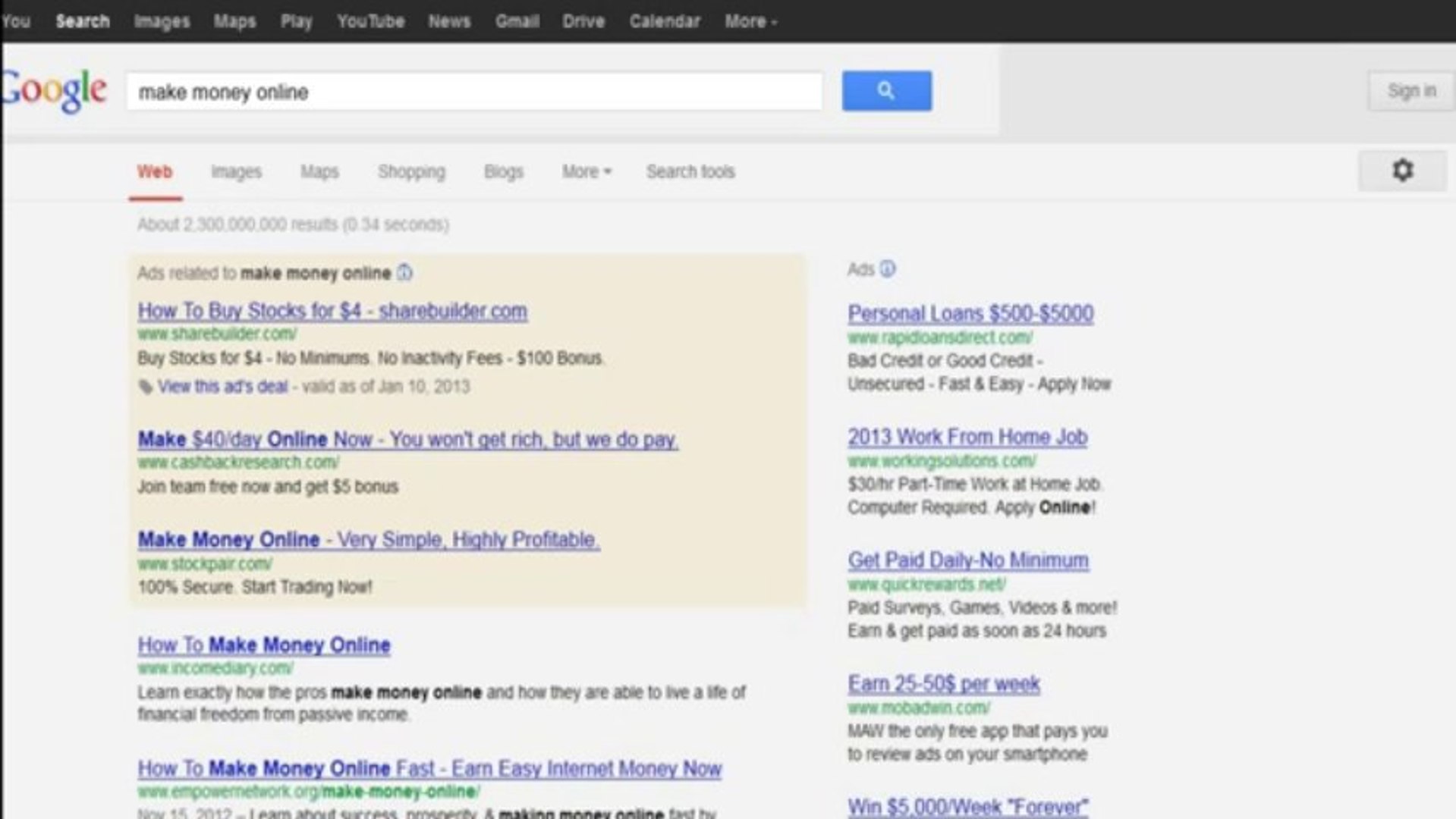
Task: Open Gmail in the top navigation bar
Action: tap(517, 21)
